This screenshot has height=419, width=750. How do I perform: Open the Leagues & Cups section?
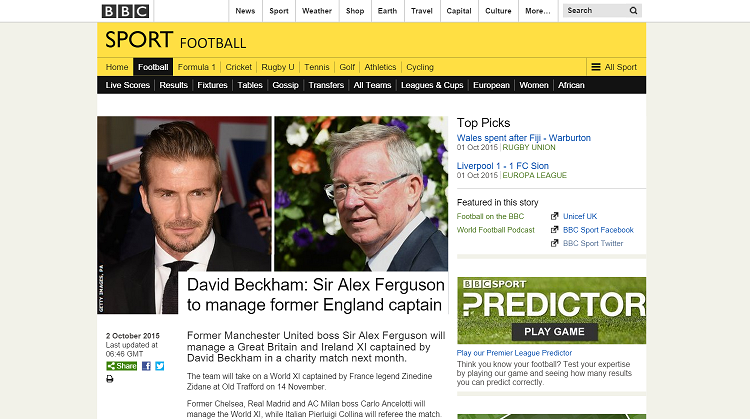coord(432,85)
